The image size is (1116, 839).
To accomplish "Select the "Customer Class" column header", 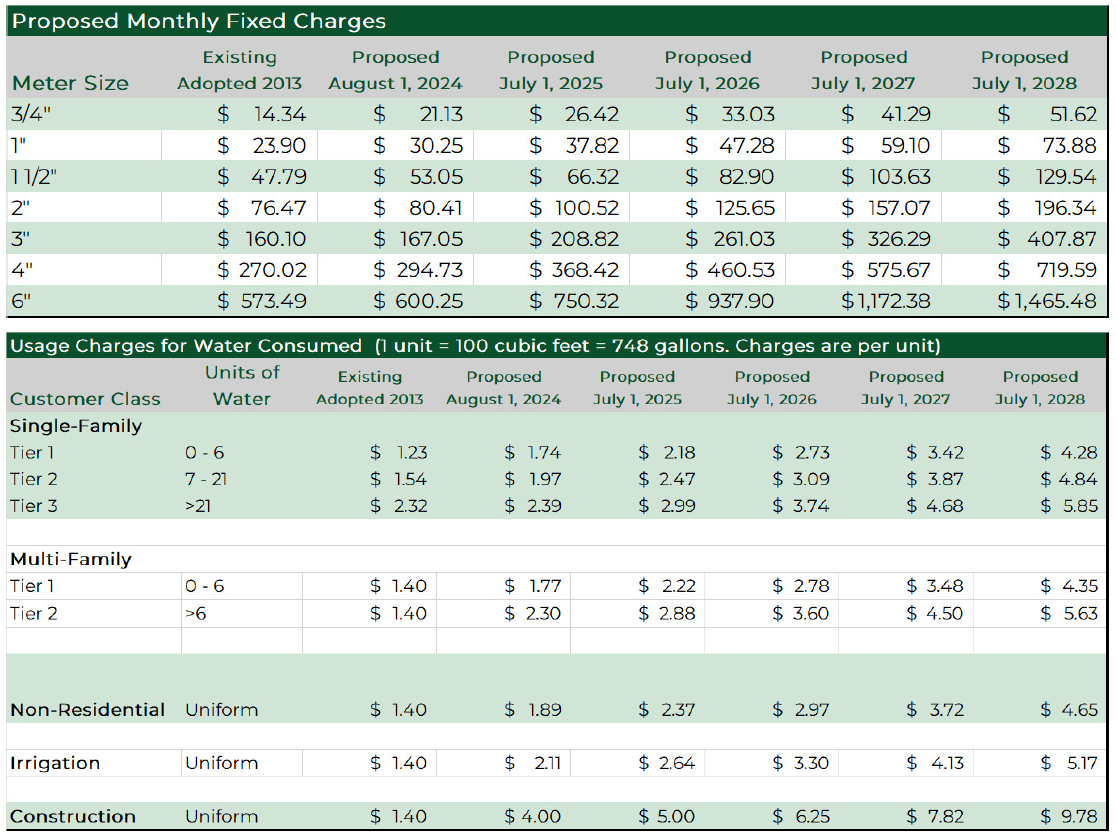I will coord(85,399).
